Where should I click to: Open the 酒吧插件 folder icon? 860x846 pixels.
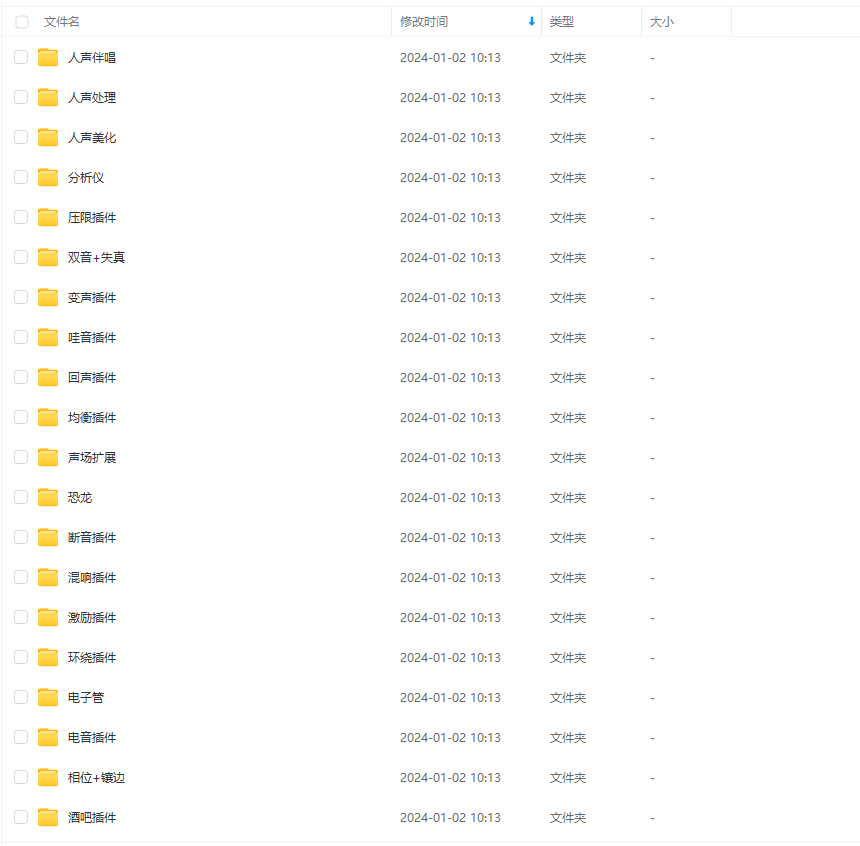[x=48, y=817]
